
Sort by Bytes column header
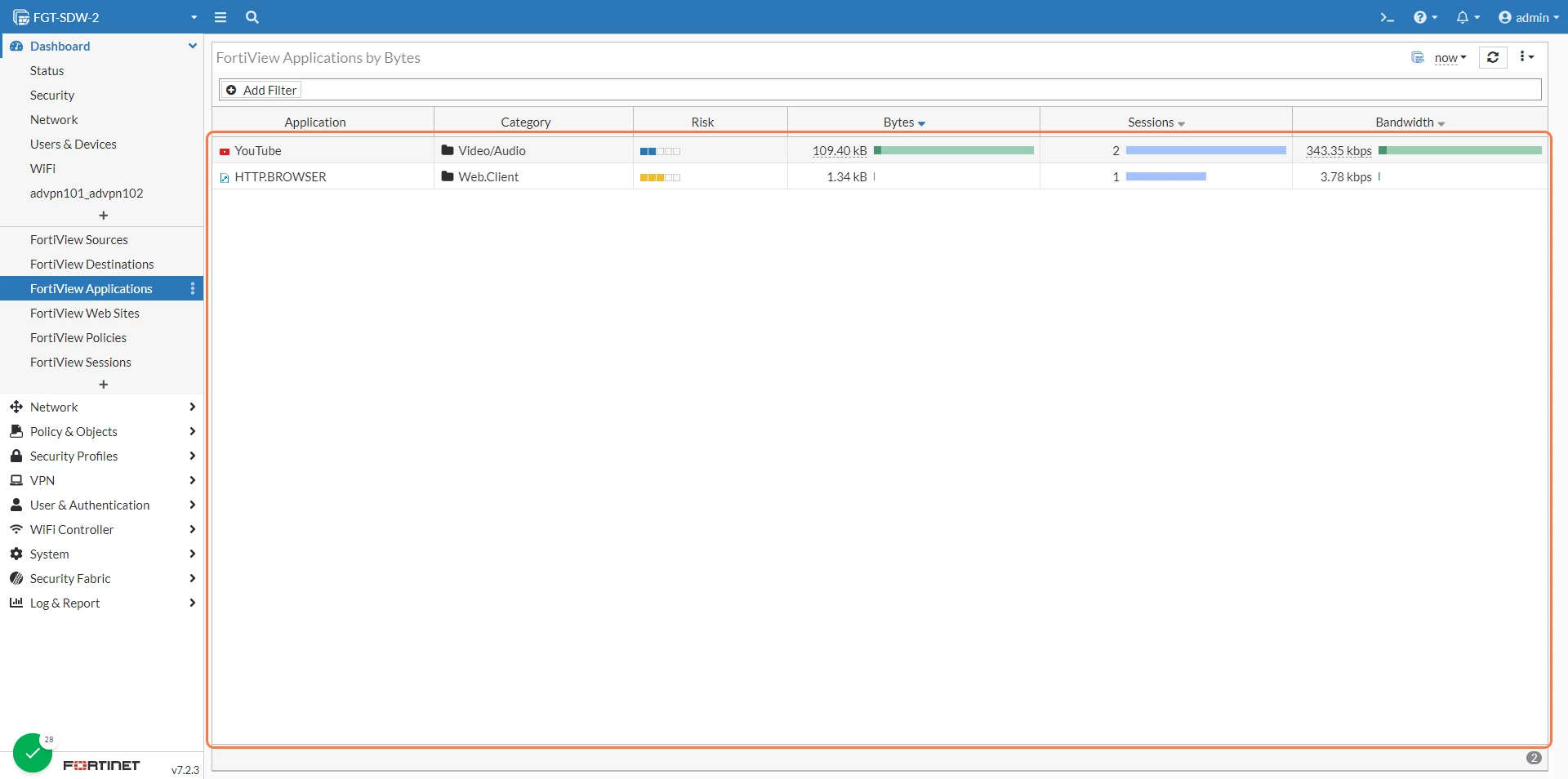904,122
